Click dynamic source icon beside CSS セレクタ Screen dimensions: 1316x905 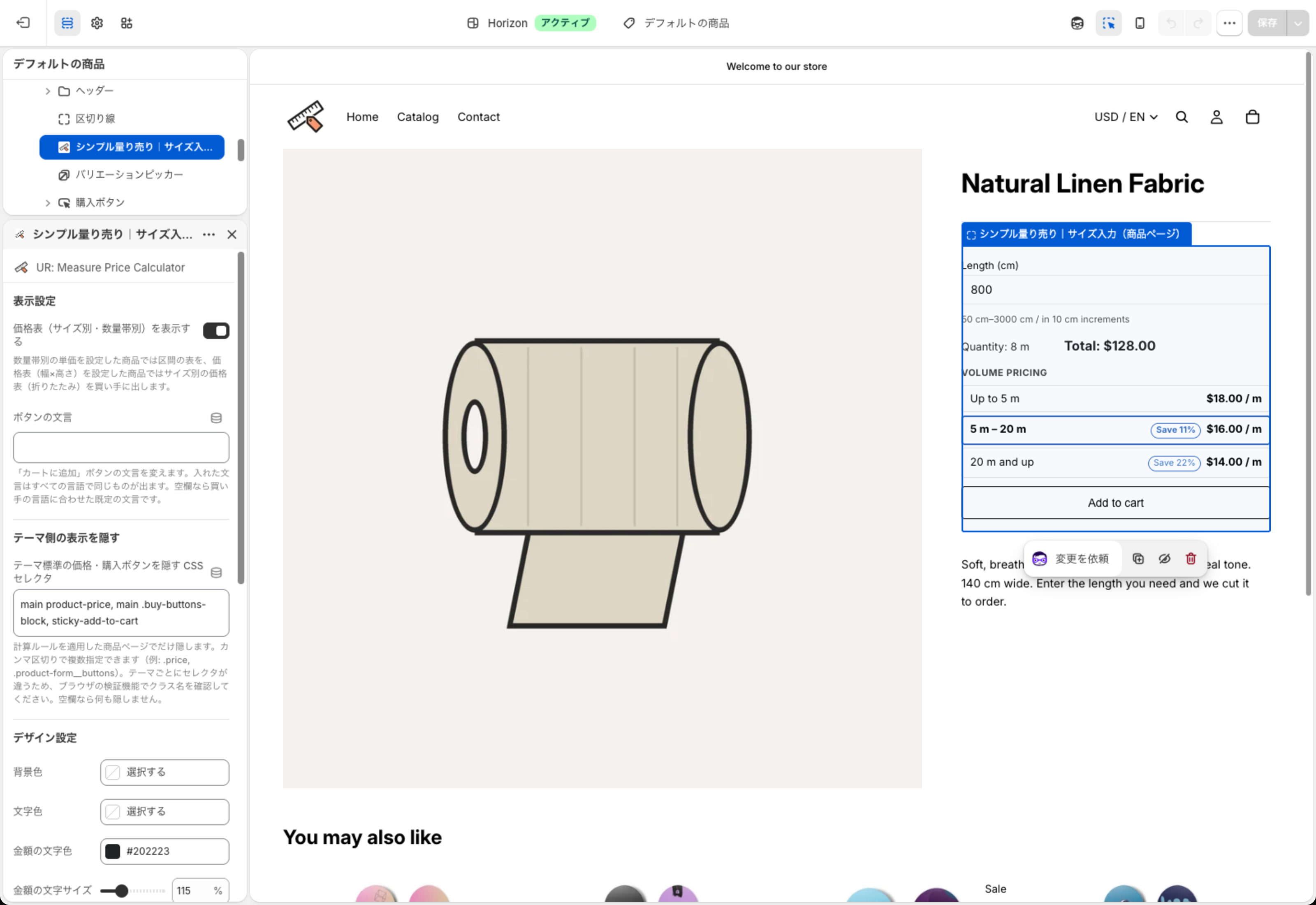[216, 572]
